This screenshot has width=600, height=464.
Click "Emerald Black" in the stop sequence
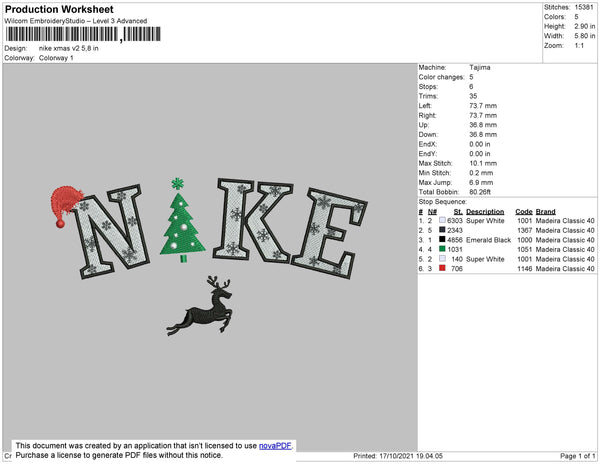click(x=489, y=240)
